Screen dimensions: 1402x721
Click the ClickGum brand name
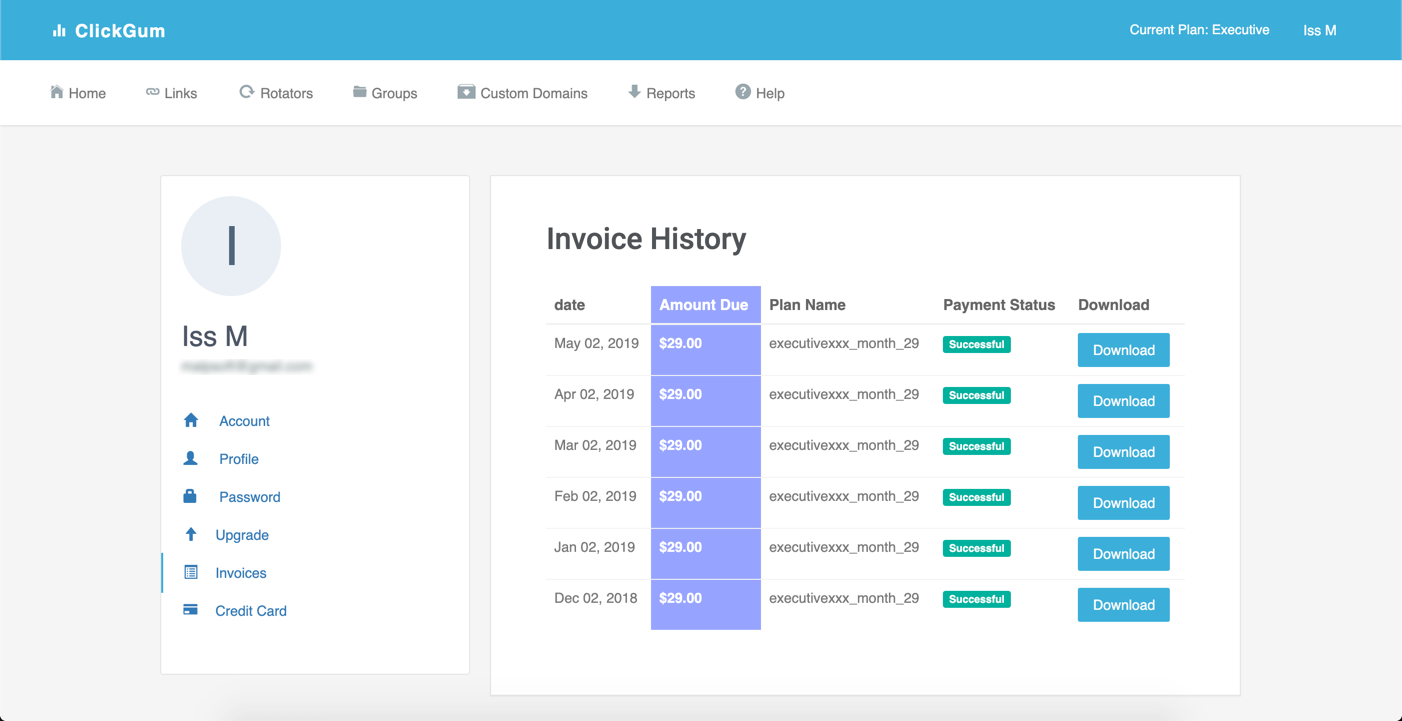point(120,31)
